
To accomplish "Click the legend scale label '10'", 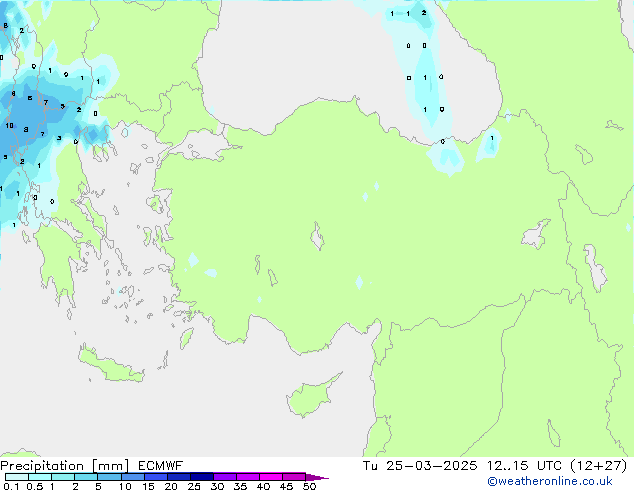I will 125,486.
